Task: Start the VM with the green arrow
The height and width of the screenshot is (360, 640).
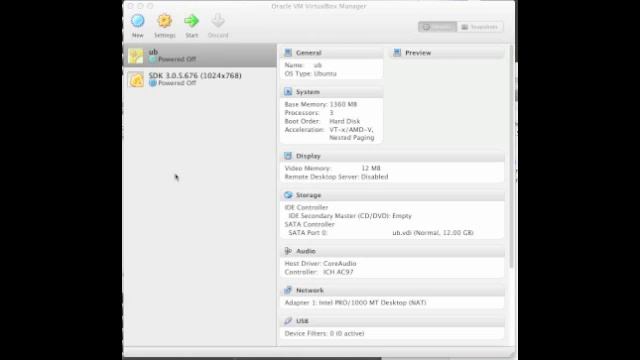Action: coord(191,21)
